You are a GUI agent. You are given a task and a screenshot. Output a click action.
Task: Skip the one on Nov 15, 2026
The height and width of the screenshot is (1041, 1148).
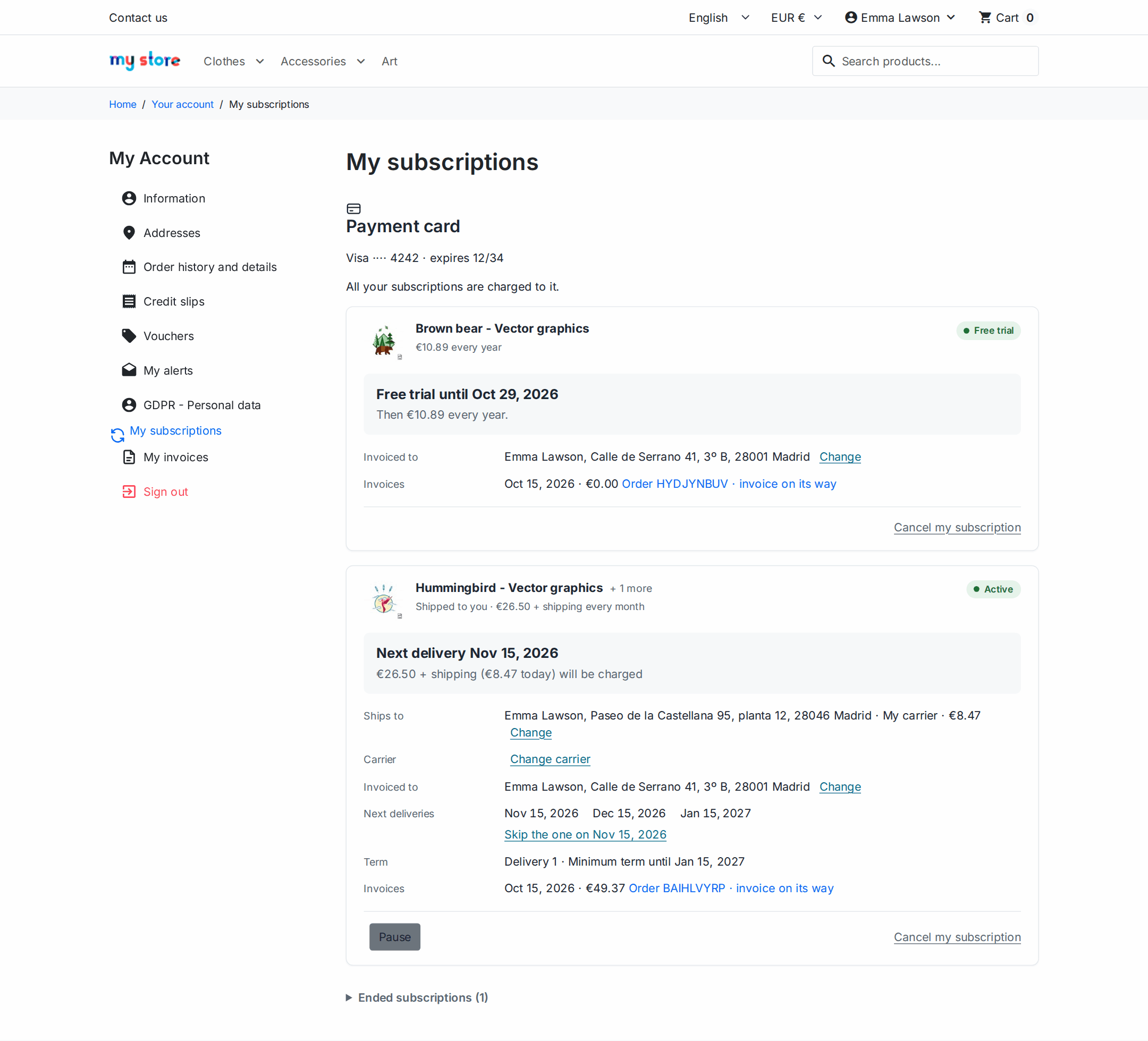point(585,834)
